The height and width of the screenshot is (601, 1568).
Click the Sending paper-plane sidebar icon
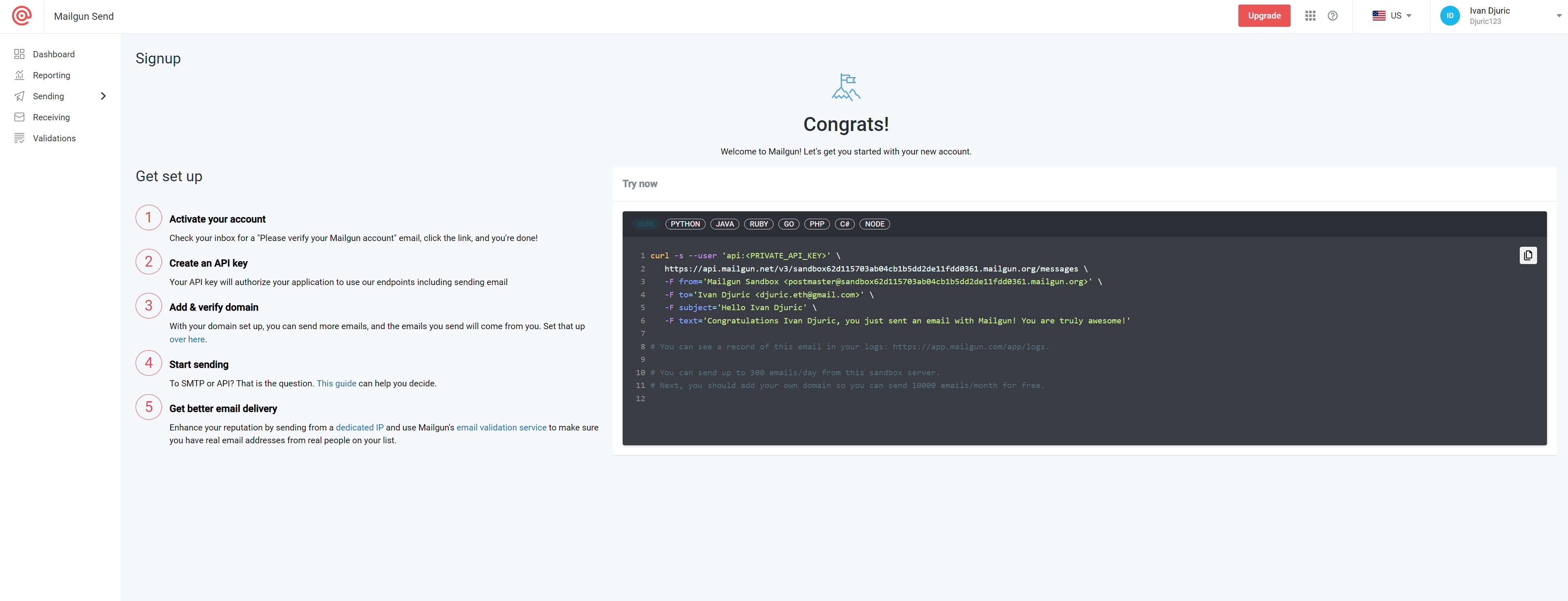[x=19, y=96]
